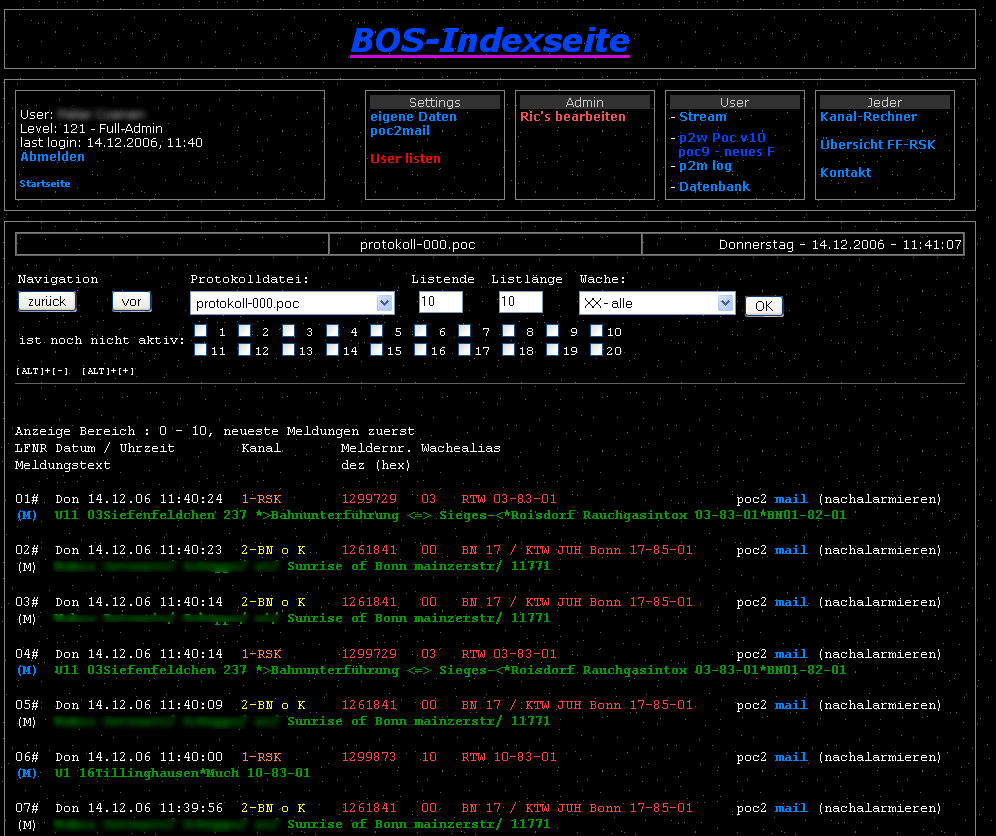Enable checkbox number 10
The image size is (996, 836).
coord(596,331)
